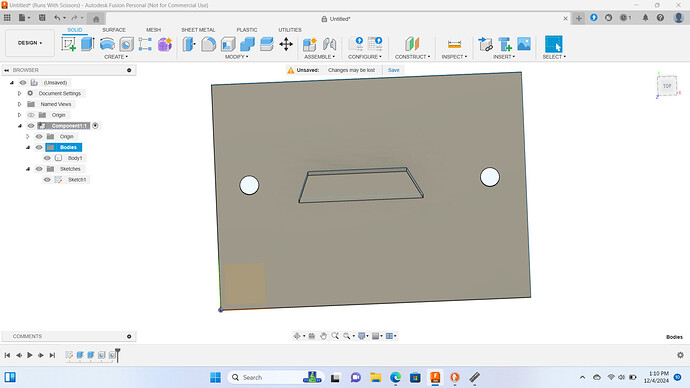Expand the Document Settings node

(x=19, y=93)
